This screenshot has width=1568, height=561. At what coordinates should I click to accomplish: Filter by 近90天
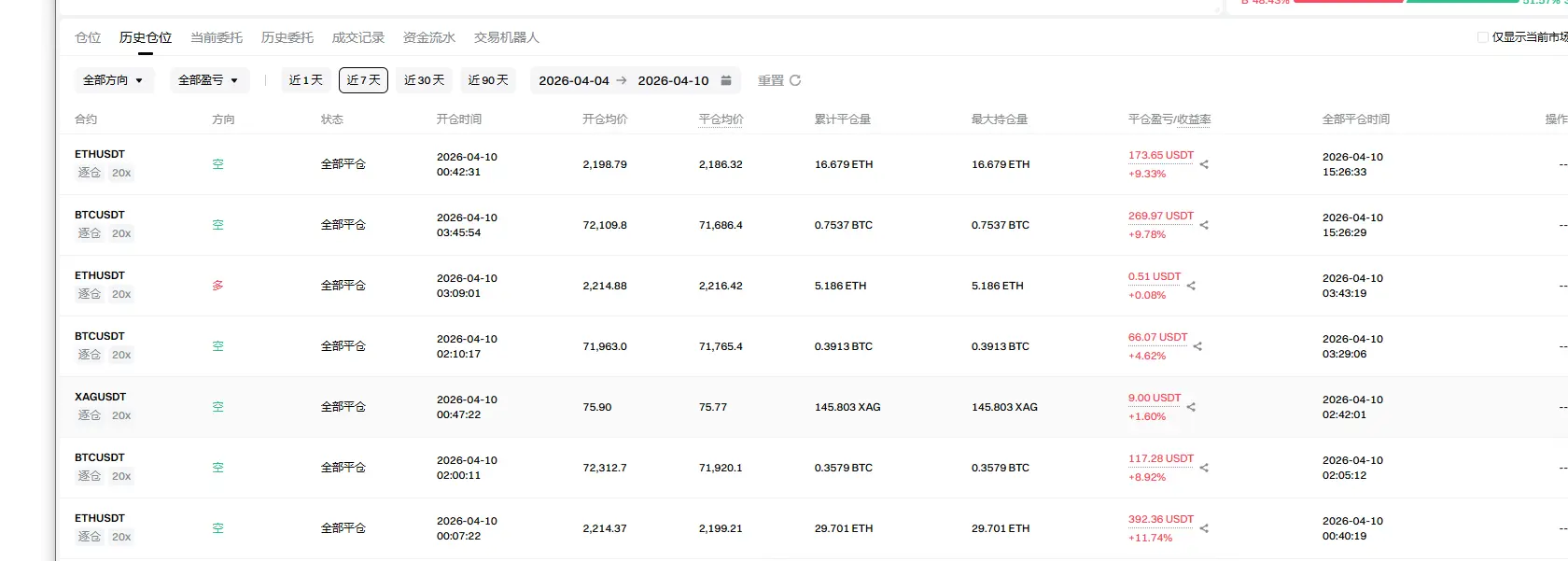[x=488, y=80]
